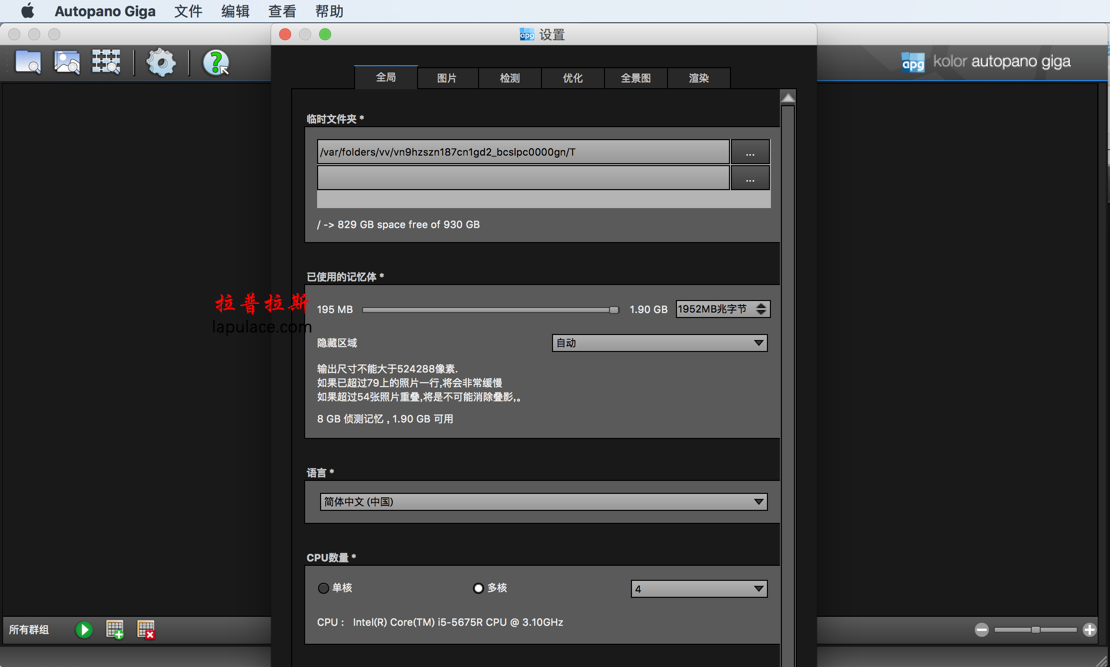
Task: Select the 单核 (single core) radio button
Action: tap(323, 588)
